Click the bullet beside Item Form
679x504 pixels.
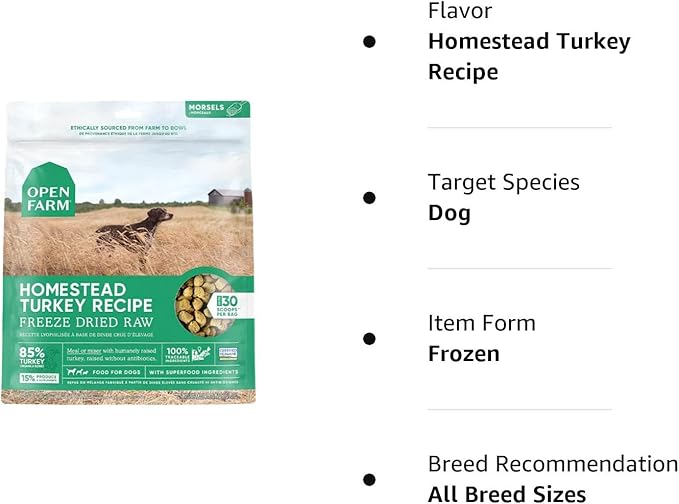pyautogui.click(x=369, y=338)
